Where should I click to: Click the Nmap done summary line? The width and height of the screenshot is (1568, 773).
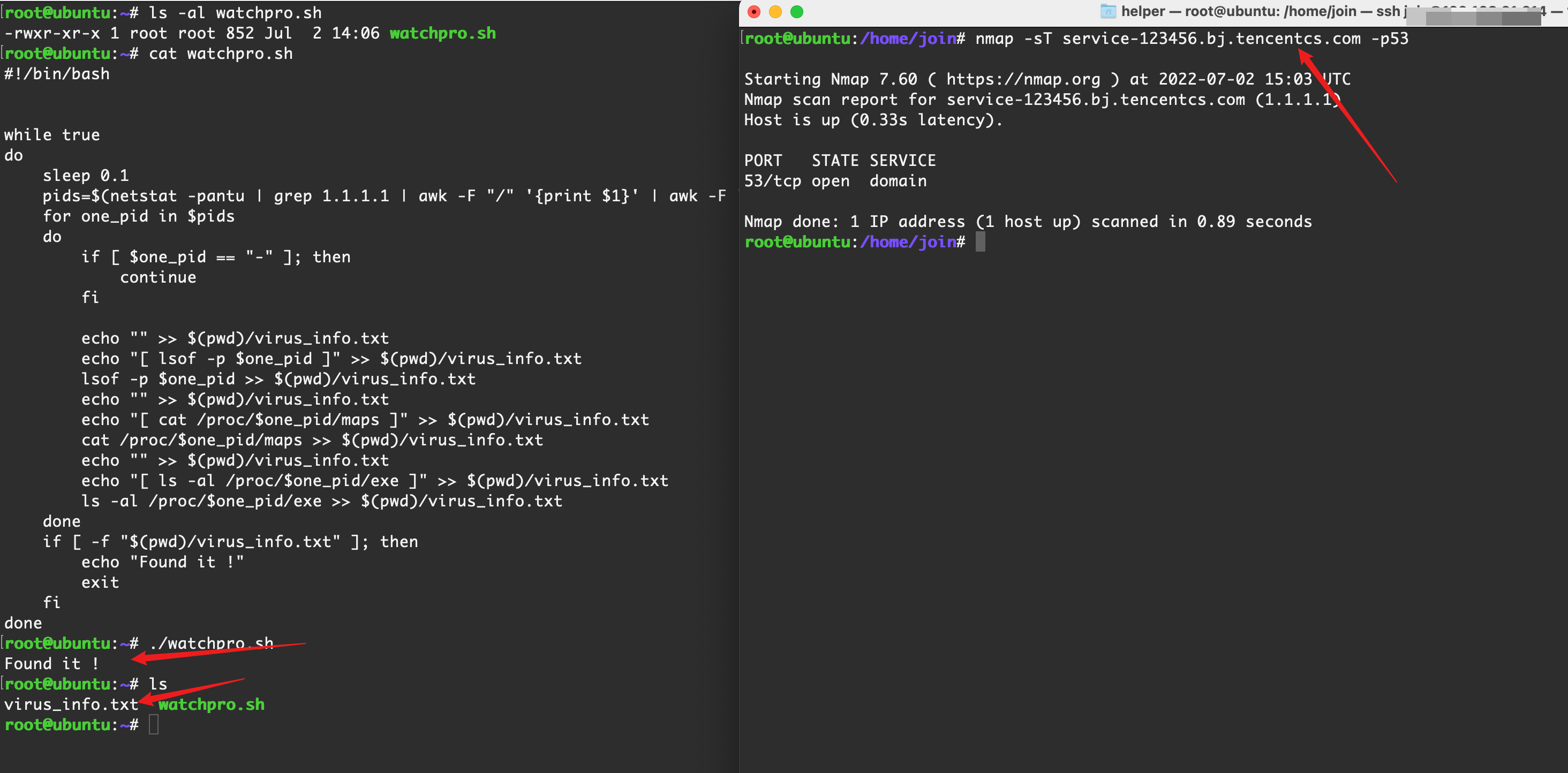(1028, 222)
